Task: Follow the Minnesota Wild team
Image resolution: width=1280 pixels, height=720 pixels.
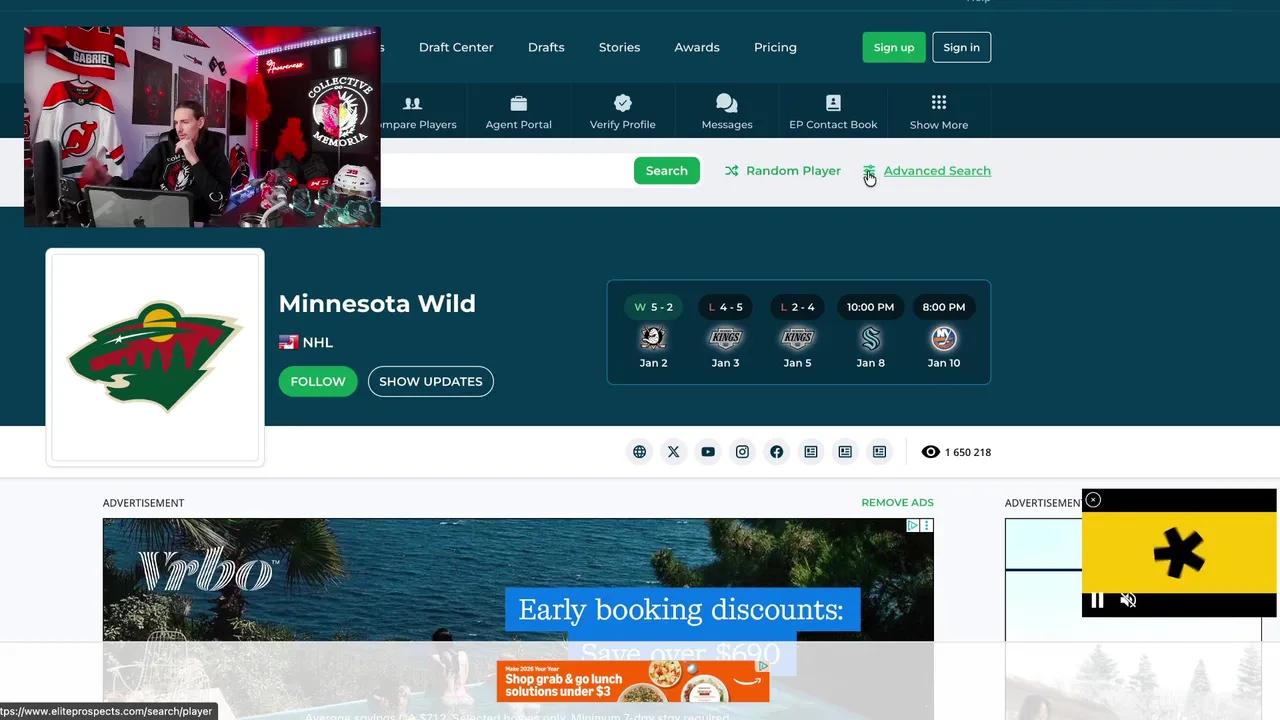Action: (x=318, y=381)
